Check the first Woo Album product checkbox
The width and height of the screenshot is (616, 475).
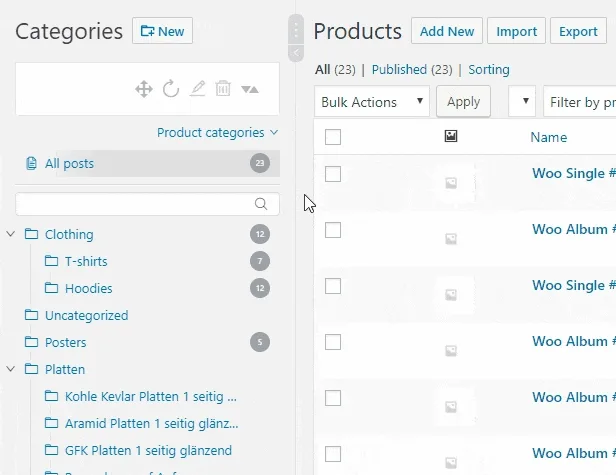[x=333, y=230]
